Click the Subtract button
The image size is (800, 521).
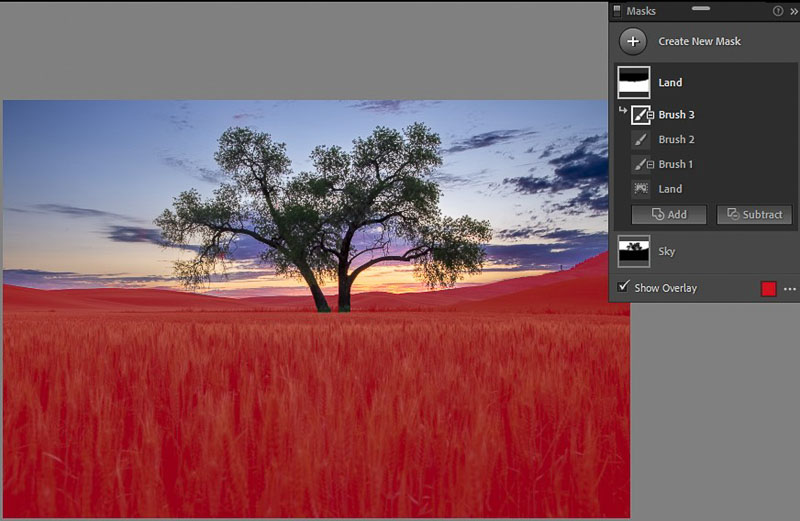click(x=754, y=214)
